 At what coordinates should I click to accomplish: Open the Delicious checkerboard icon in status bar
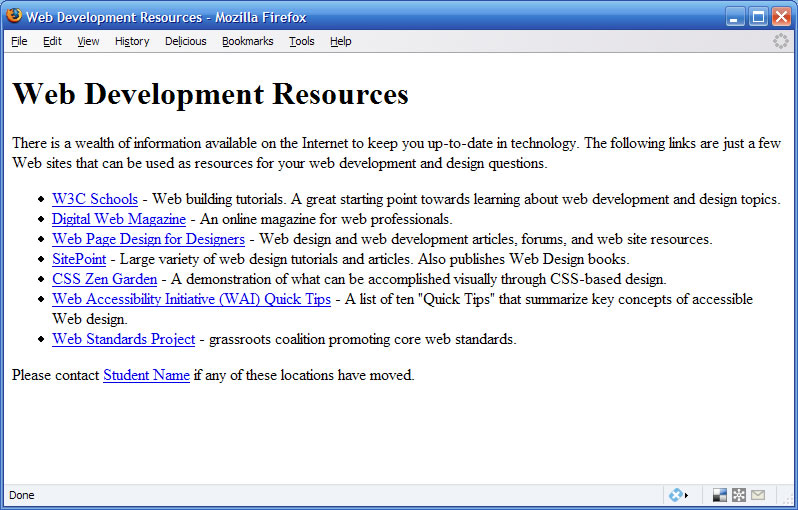tap(720, 495)
